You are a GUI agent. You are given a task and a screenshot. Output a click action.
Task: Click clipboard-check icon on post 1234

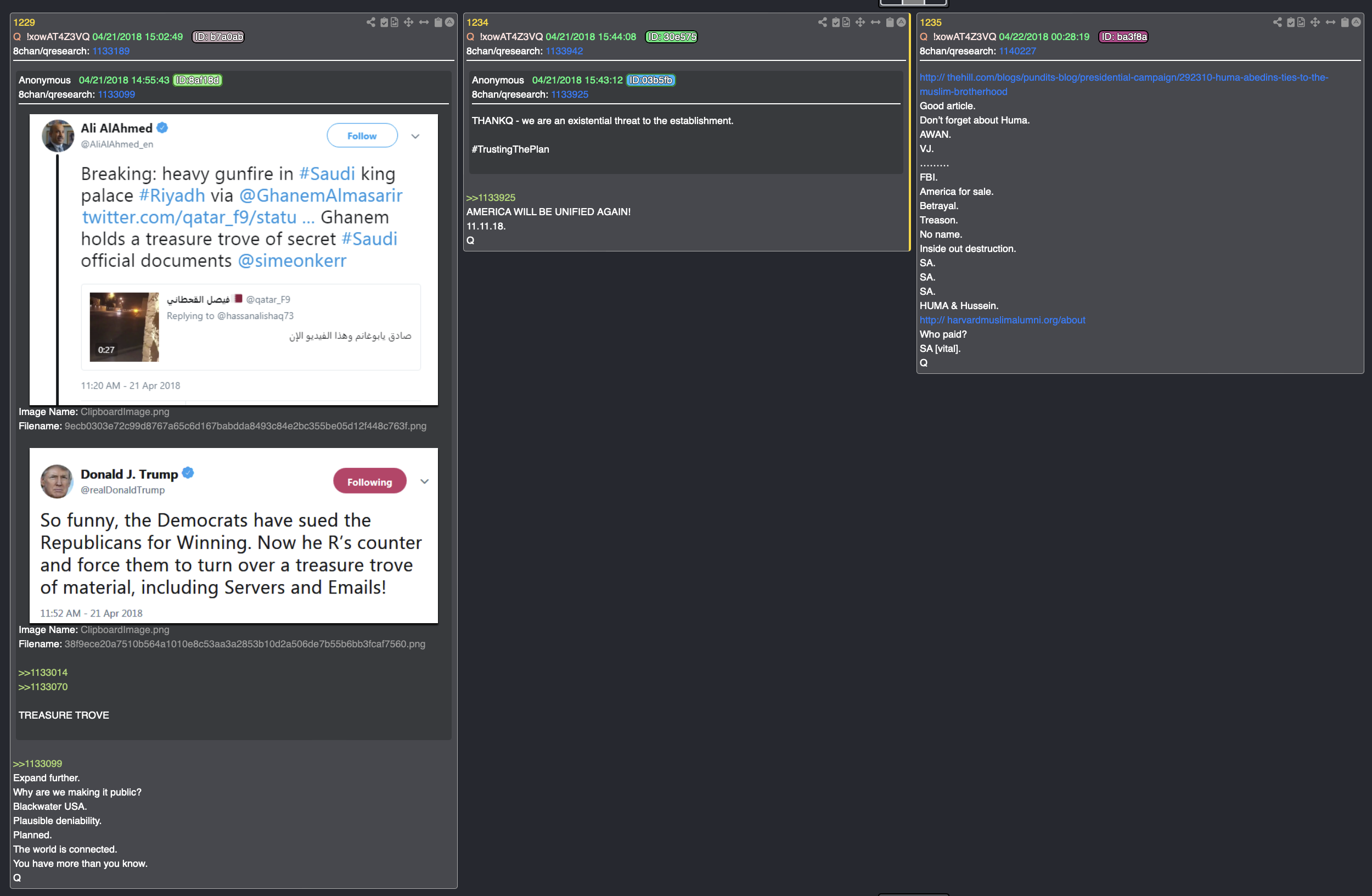(836, 22)
